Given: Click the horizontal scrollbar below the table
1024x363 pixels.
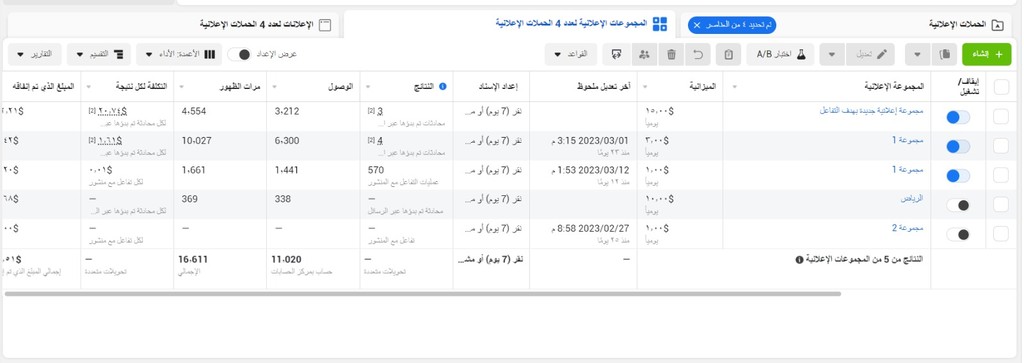Looking at the screenshot, I should 423,294.
